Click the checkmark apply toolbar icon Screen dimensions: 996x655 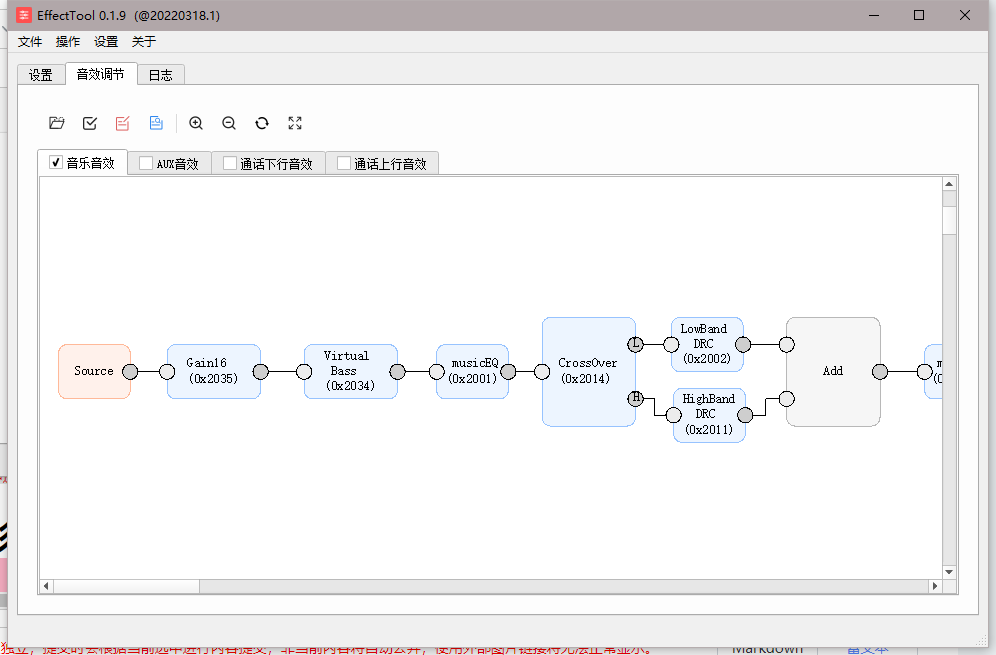[x=90, y=123]
